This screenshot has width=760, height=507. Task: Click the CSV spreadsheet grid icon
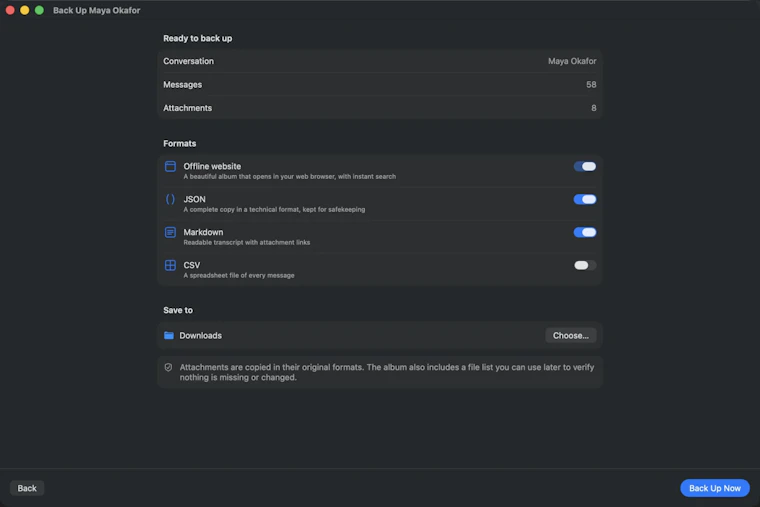170,265
